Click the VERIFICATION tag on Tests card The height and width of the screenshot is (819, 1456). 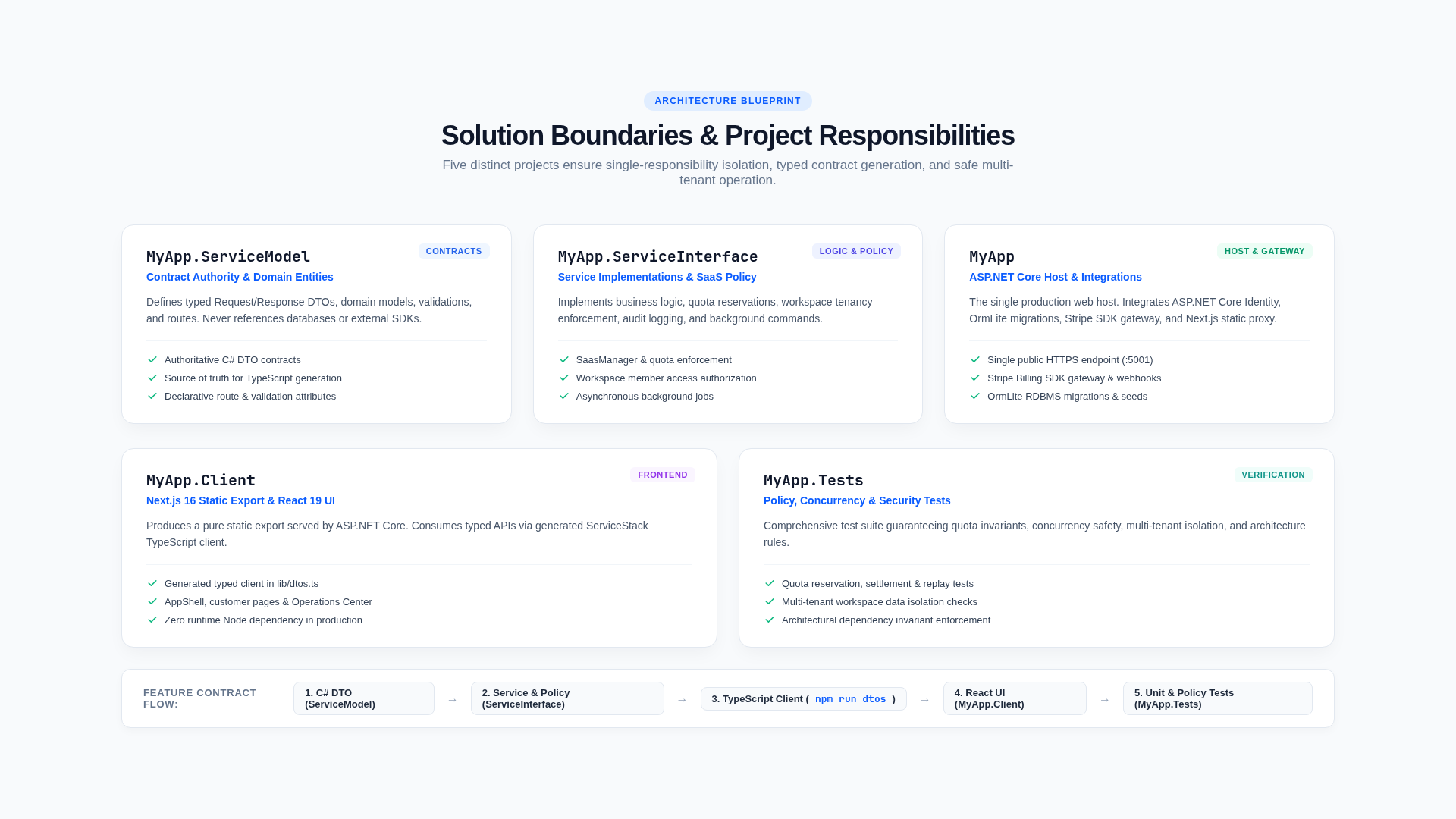[1272, 475]
